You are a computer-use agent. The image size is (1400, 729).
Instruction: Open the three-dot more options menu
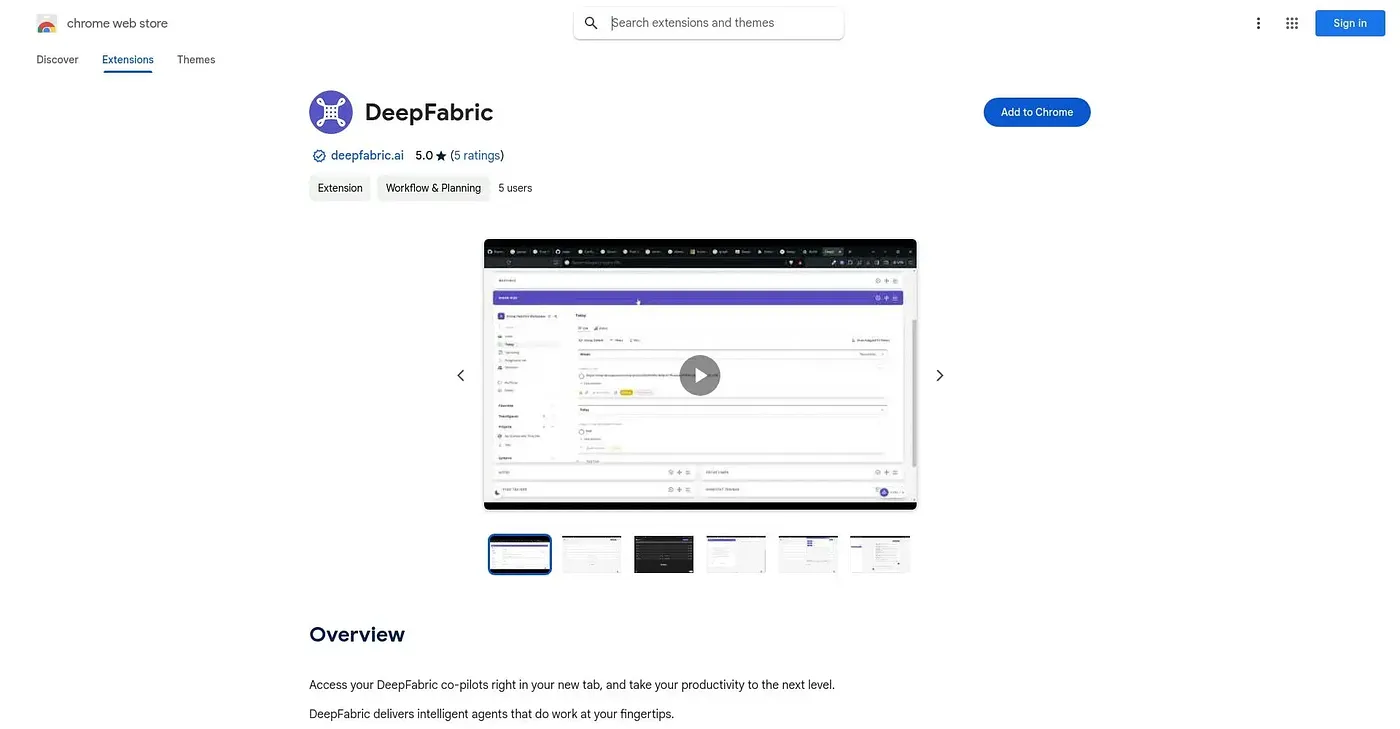tap(1258, 23)
